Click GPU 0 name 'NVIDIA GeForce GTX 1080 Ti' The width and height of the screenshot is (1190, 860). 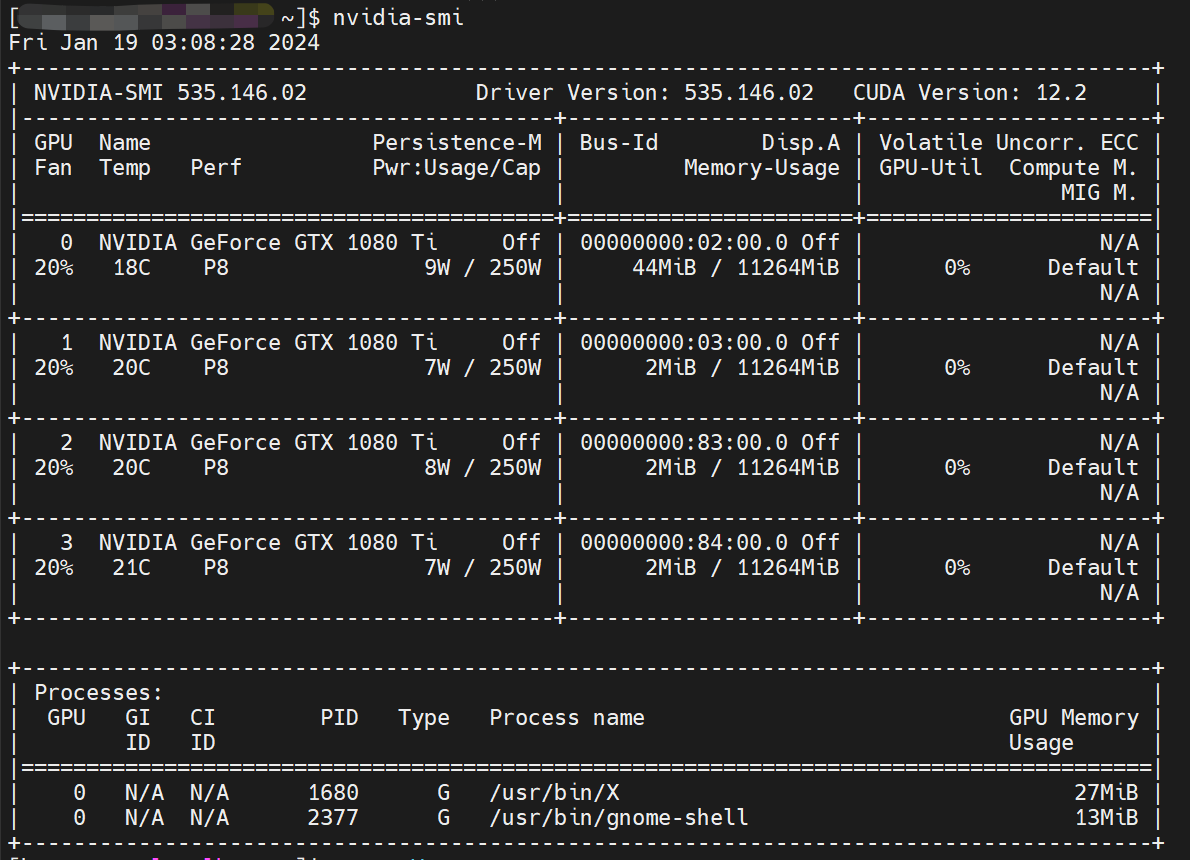pyautogui.click(x=268, y=243)
